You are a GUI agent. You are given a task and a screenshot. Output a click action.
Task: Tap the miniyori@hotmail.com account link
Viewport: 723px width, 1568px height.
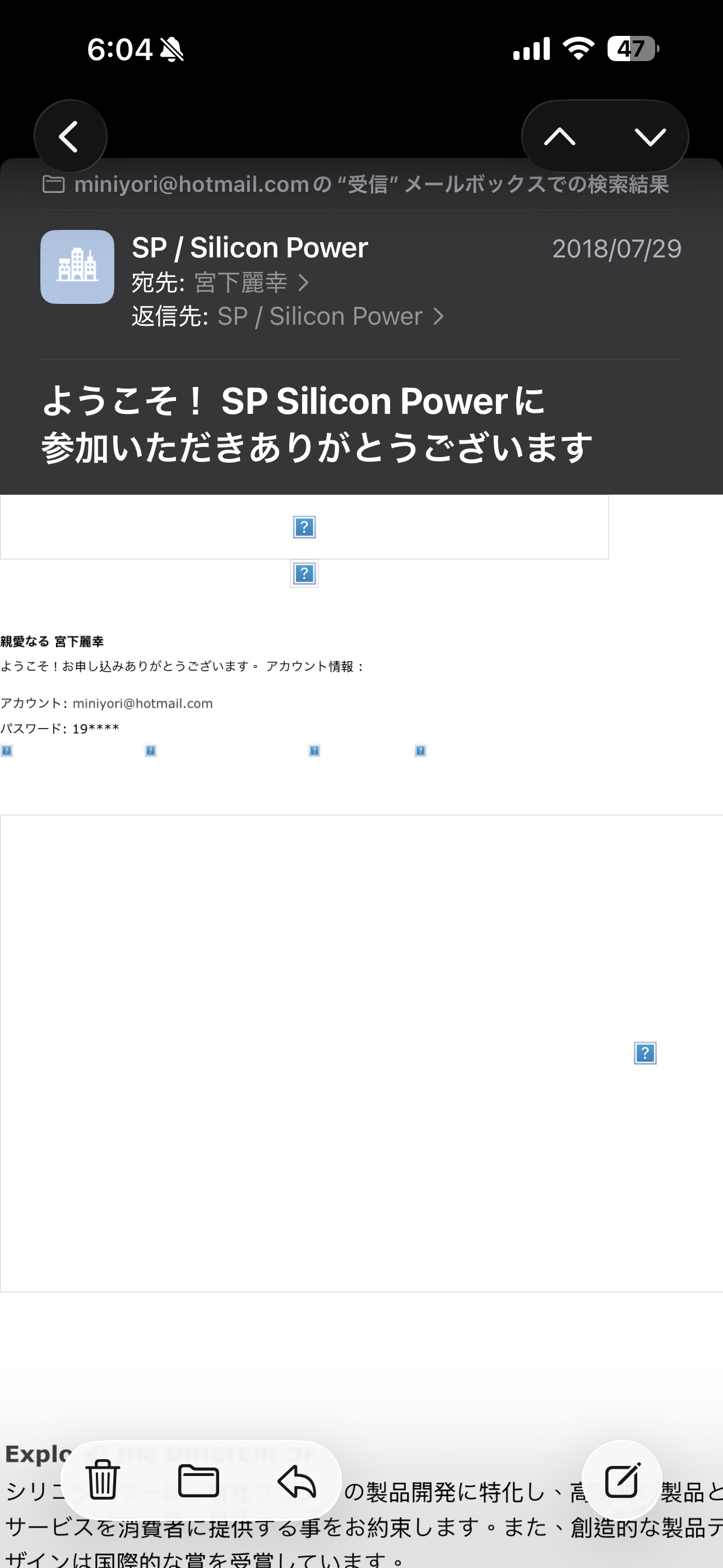pyautogui.click(x=142, y=704)
